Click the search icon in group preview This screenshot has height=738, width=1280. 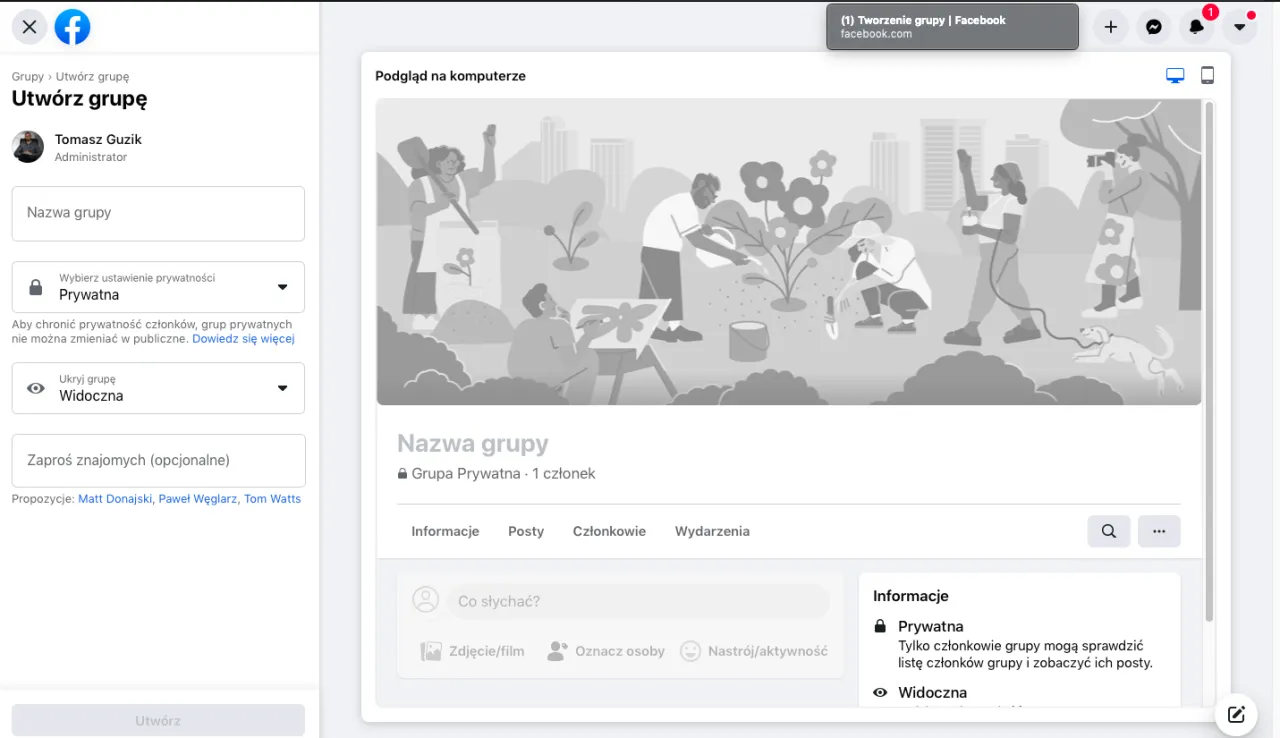(x=1109, y=531)
